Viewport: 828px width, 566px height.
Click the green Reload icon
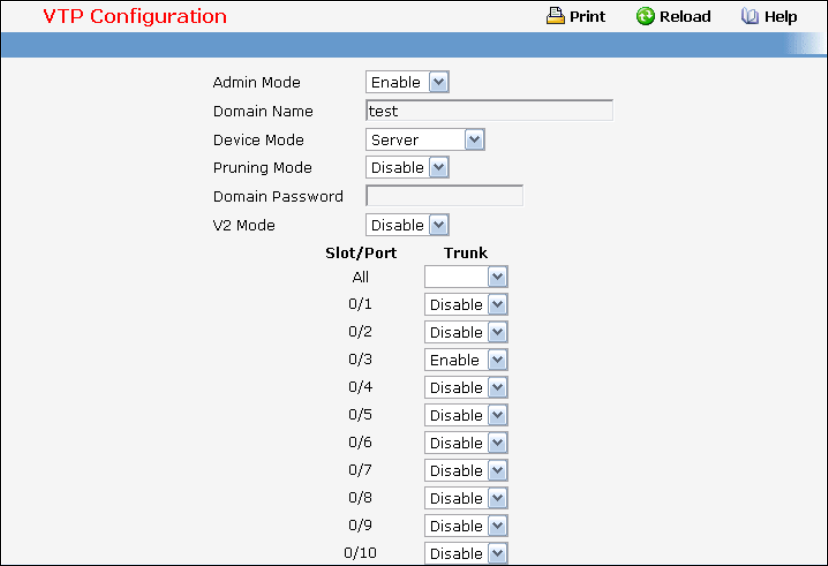tap(645, 16)
